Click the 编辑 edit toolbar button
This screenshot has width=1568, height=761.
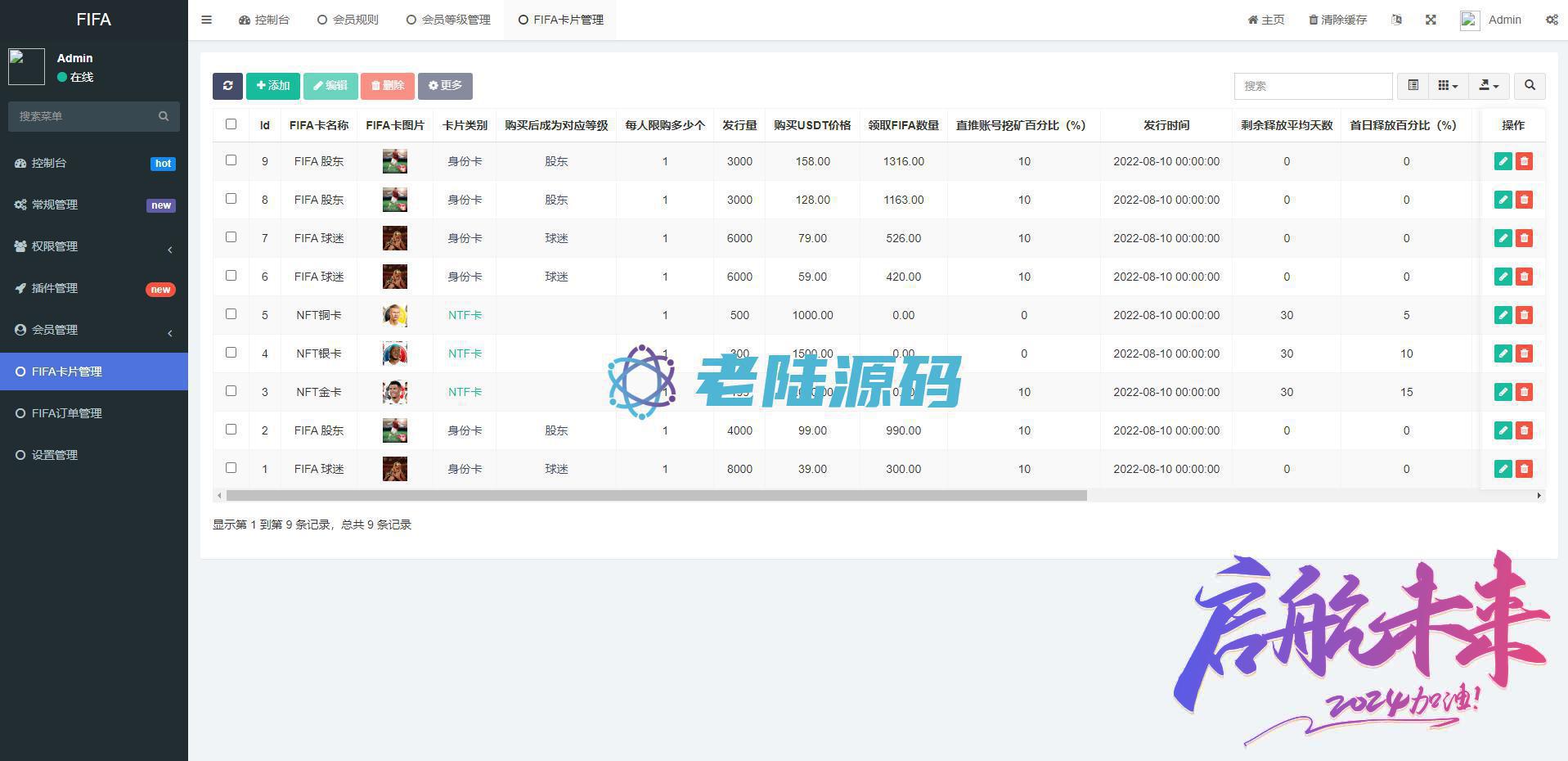pos(330,86)
